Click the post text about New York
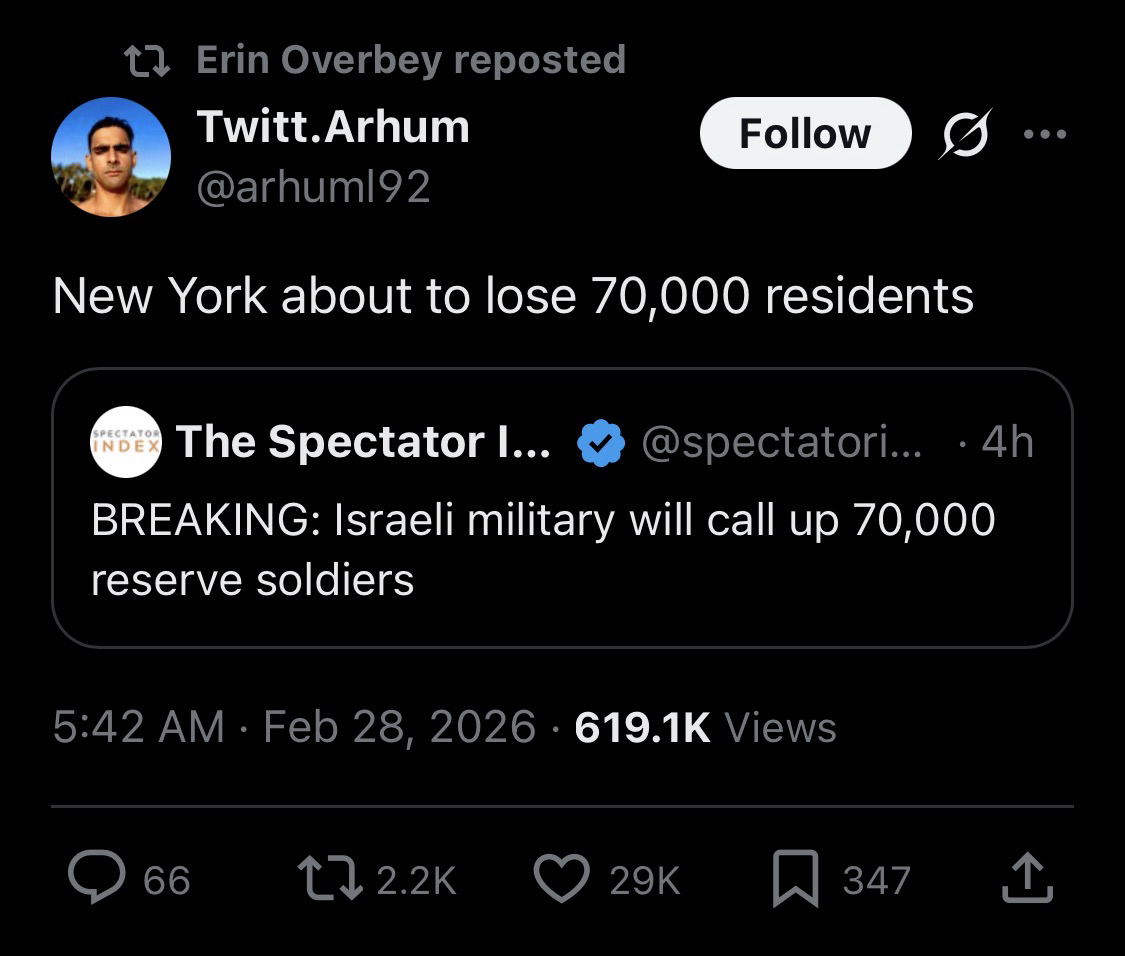 tap(512, 296)
